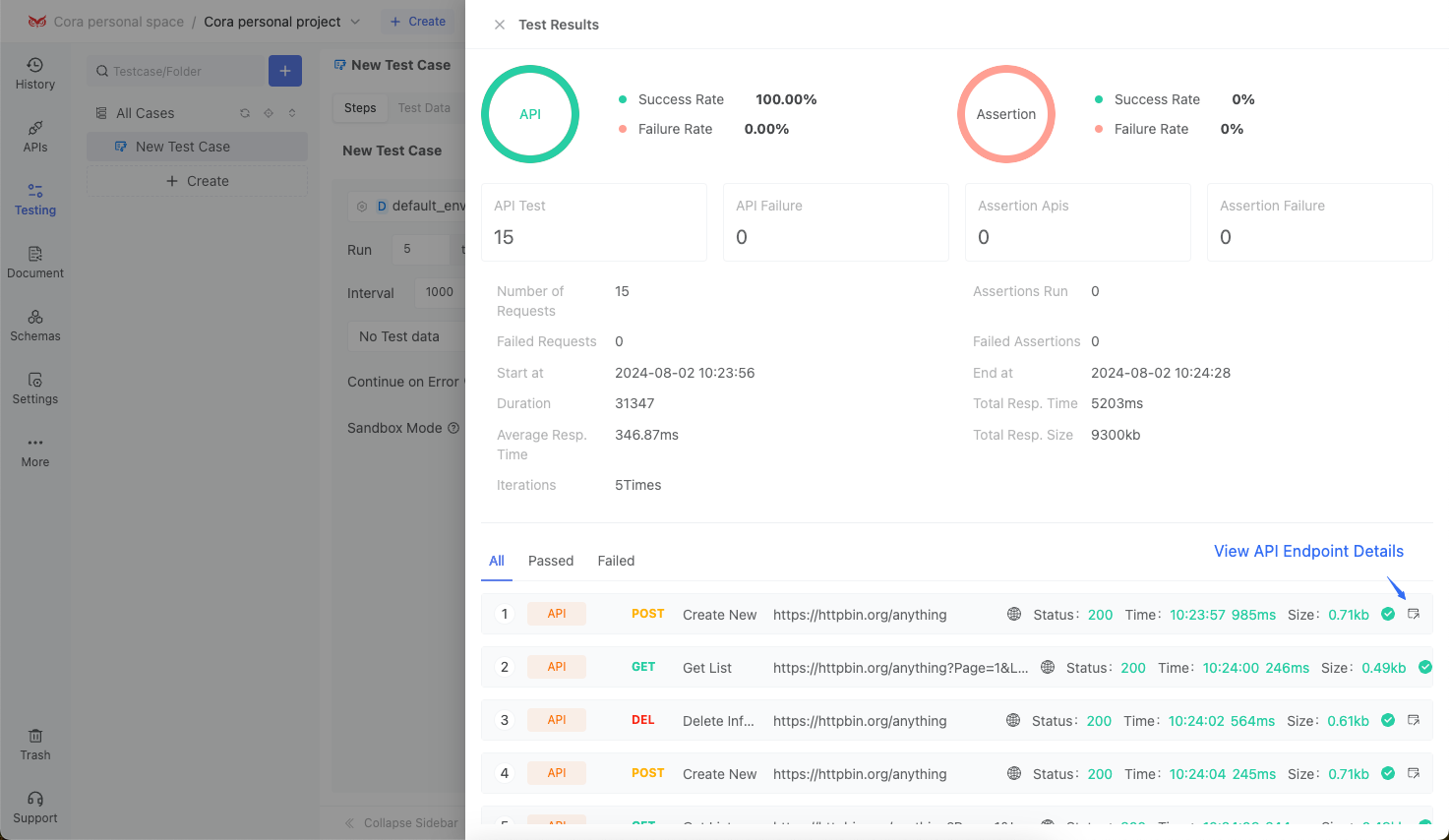Click the globe icon in Get List row 2

click(x=1048, y=667)
